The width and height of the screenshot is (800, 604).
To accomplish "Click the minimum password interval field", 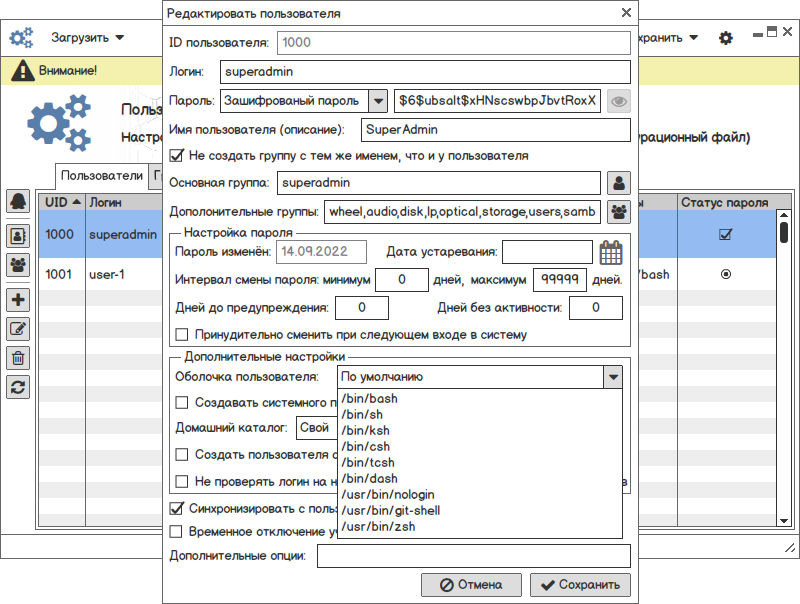I will coord(402,280).
